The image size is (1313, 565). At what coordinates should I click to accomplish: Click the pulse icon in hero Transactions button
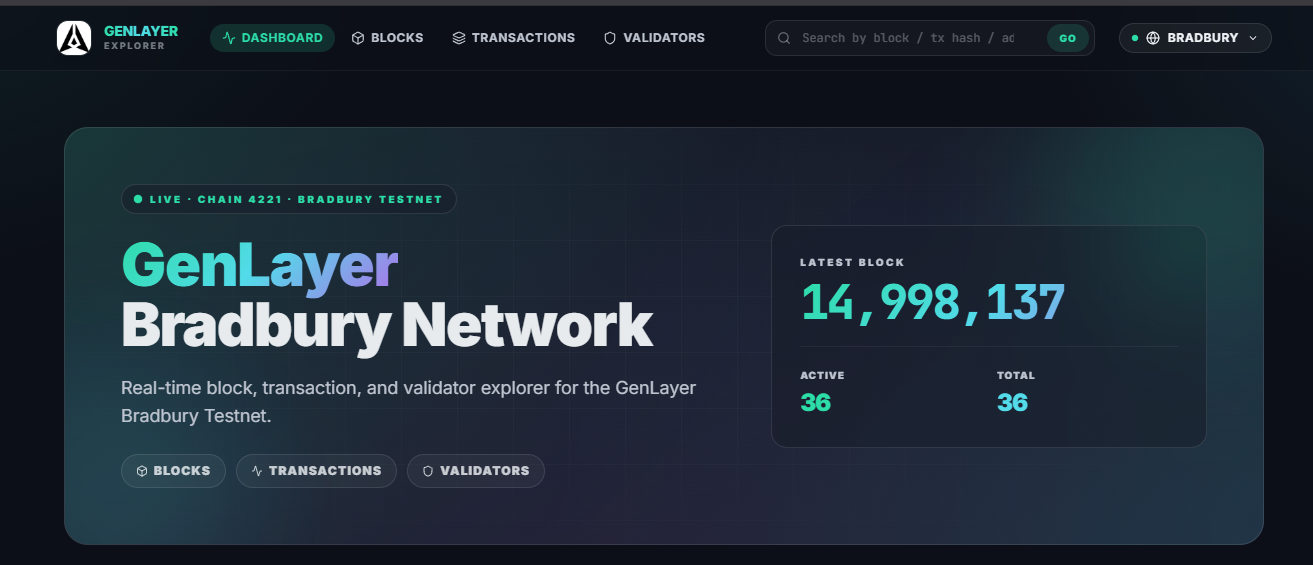point(257,471)
